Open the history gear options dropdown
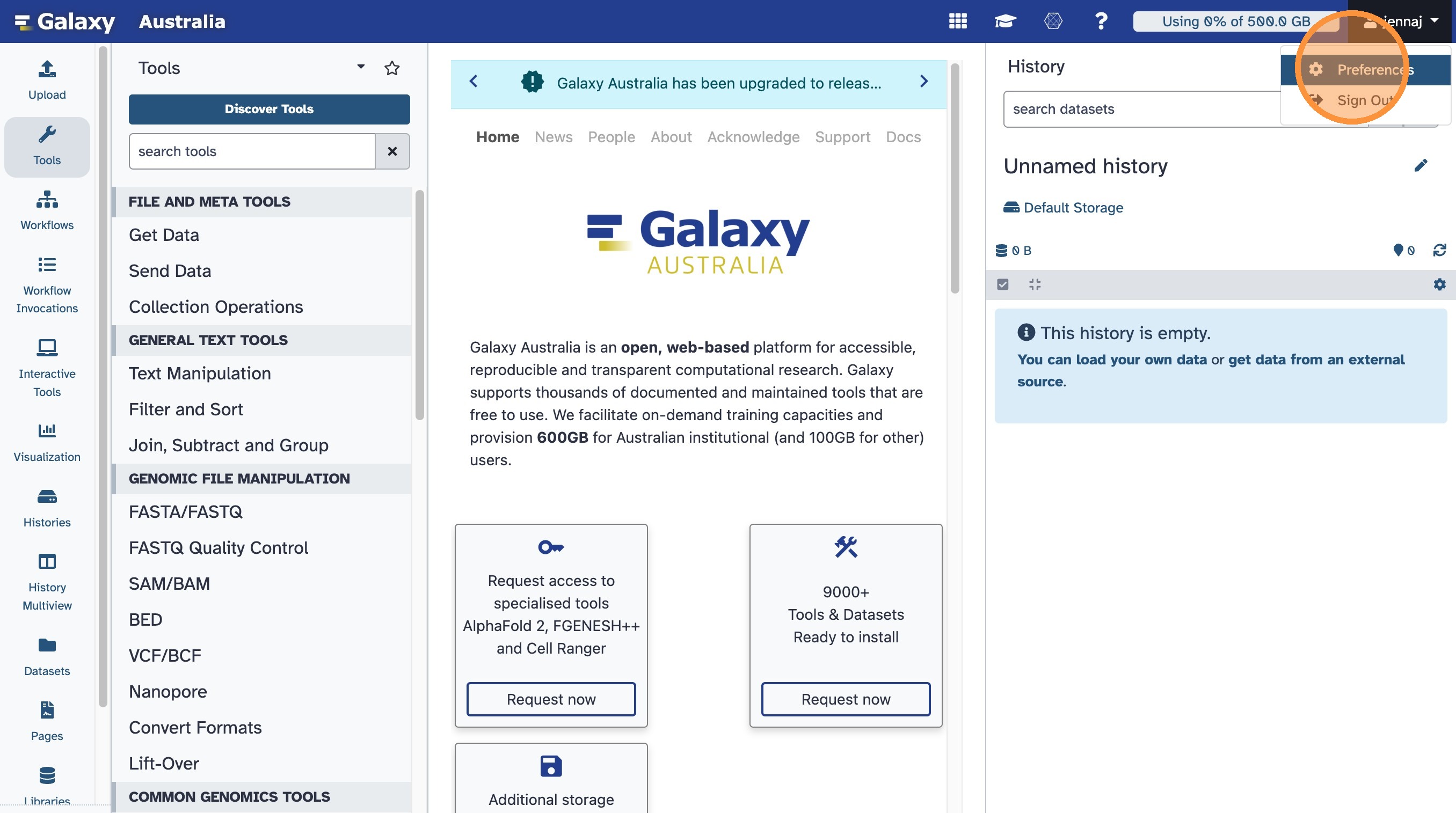 1439,284
